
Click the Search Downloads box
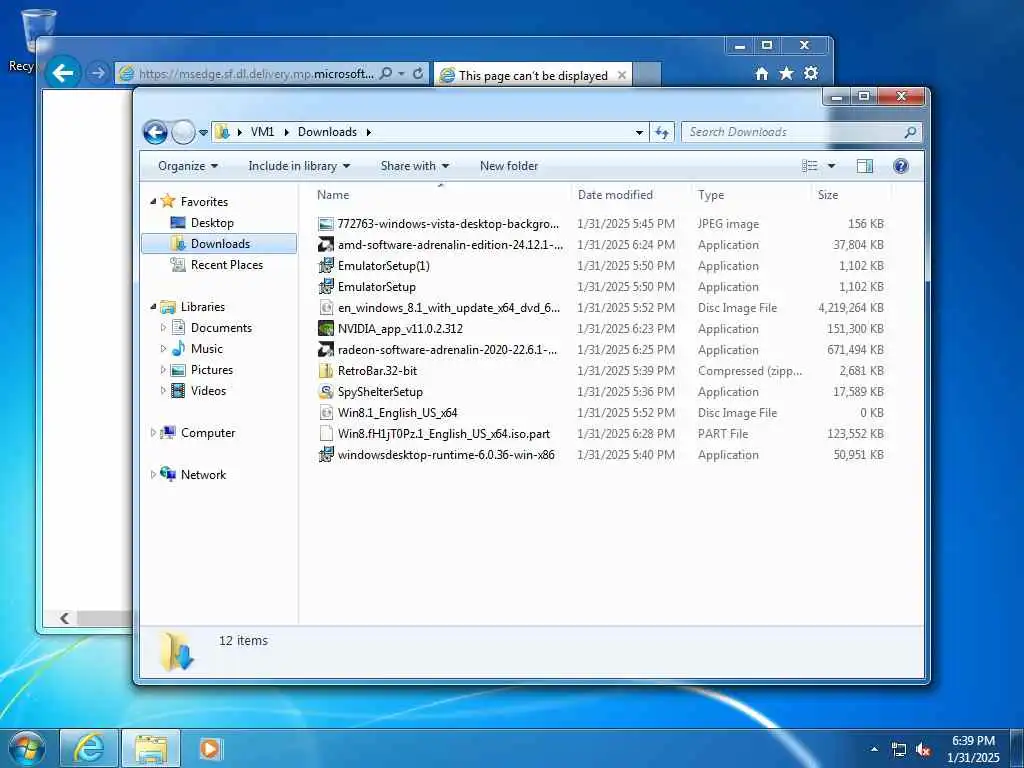click(x=801, y=132)
